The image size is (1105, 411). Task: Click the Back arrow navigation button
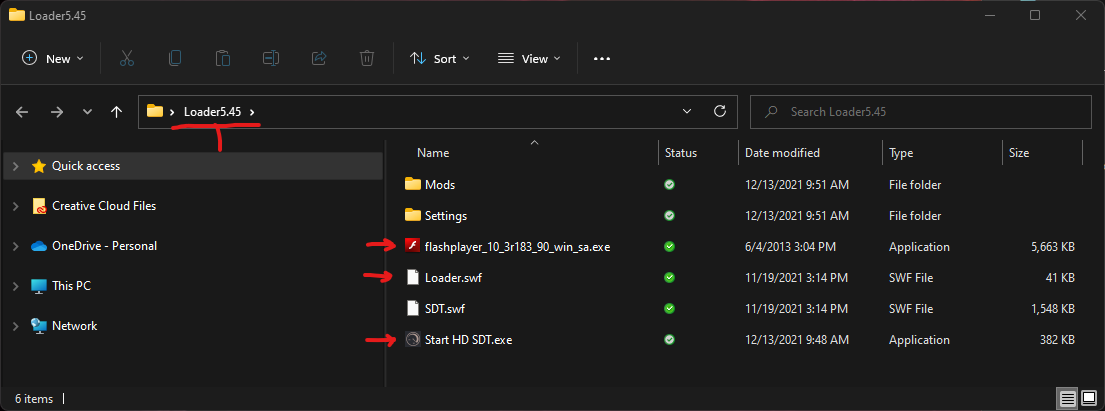23,112
